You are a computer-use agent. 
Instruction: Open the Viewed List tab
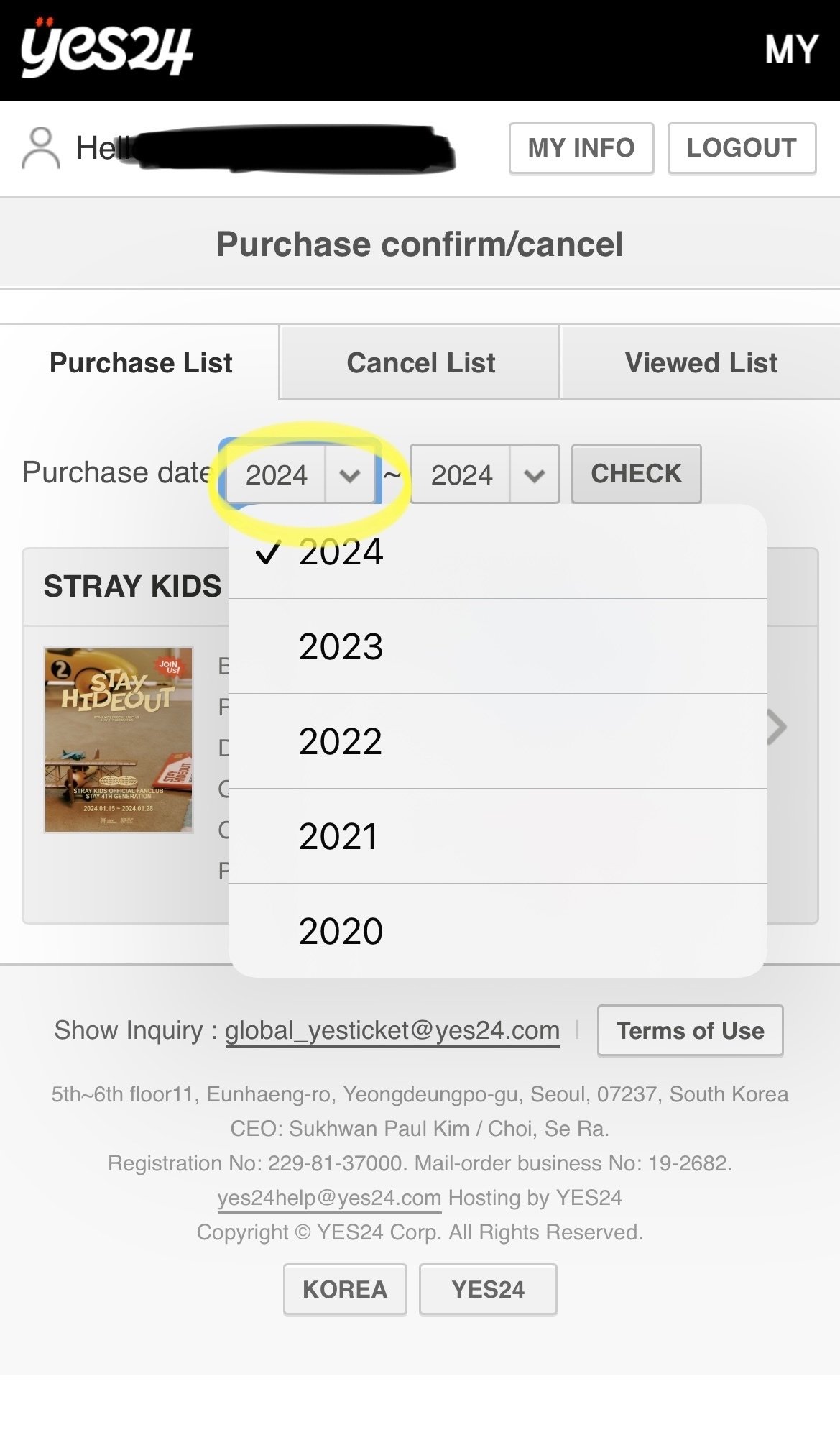click(x=701, y=363)
